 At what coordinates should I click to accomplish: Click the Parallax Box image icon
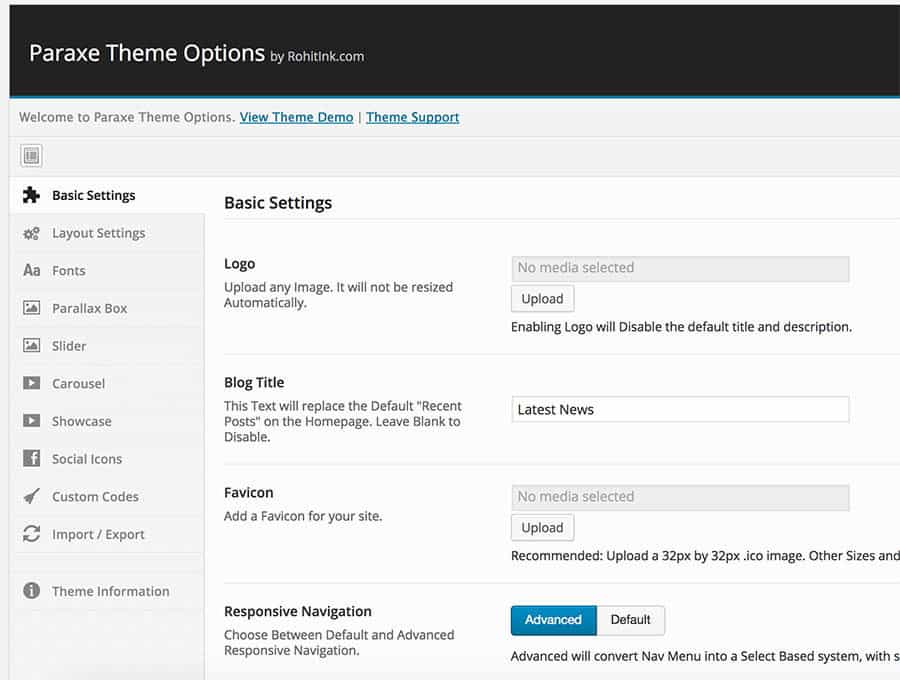(x=32, y=308)
